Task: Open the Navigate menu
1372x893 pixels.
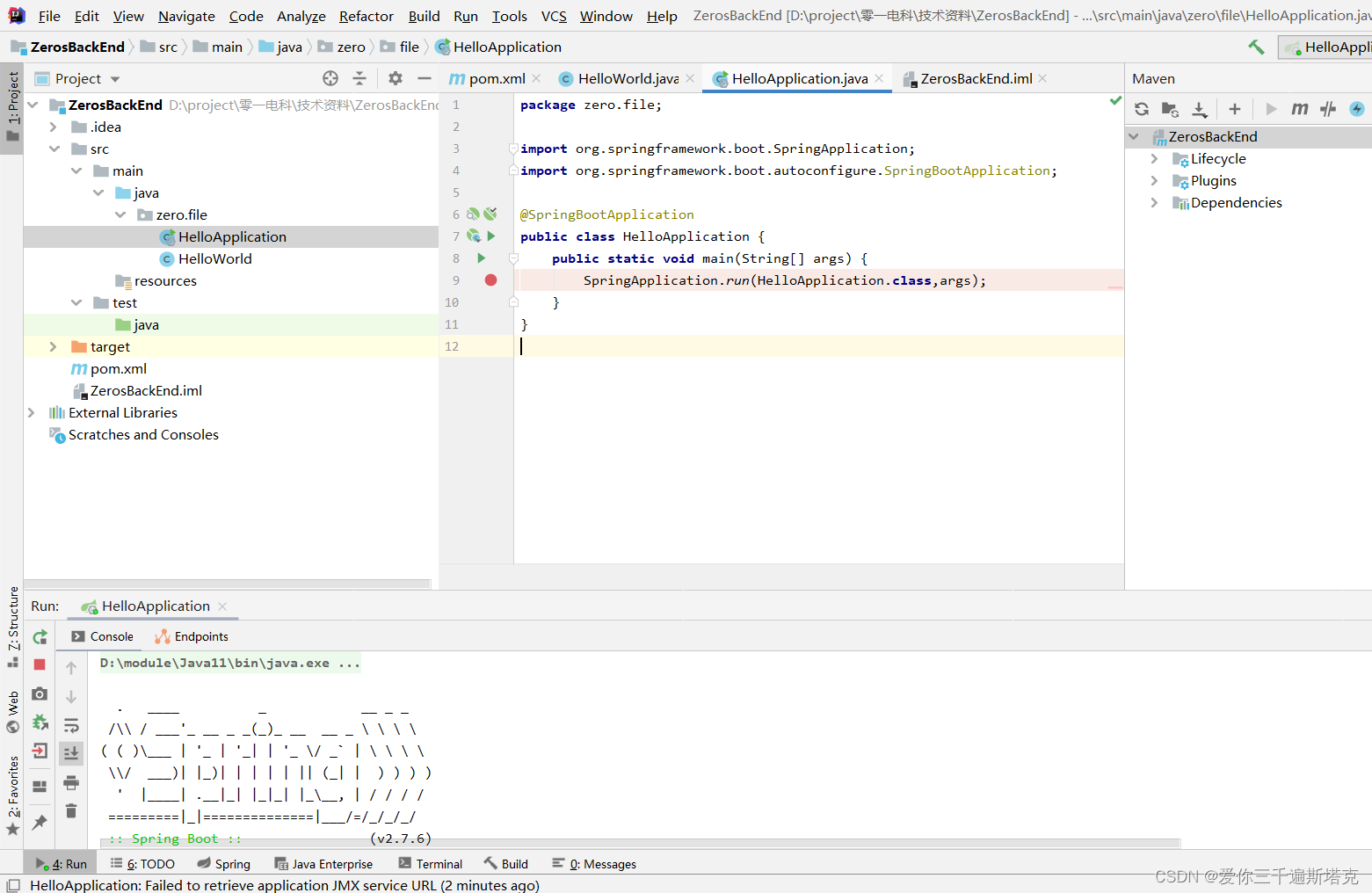Action: (185, 16)
